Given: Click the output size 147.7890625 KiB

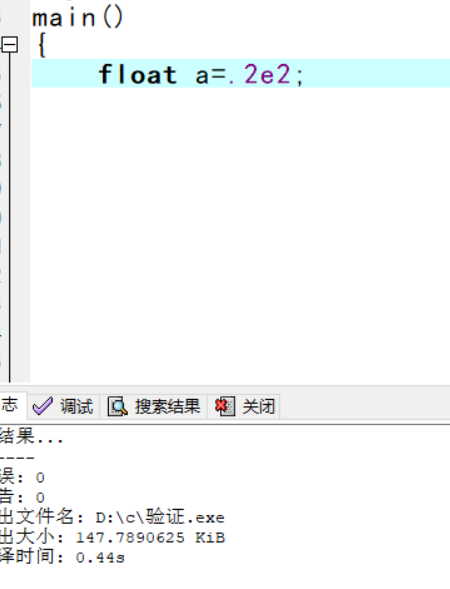Looking at the screenshot, I should 150,537.
